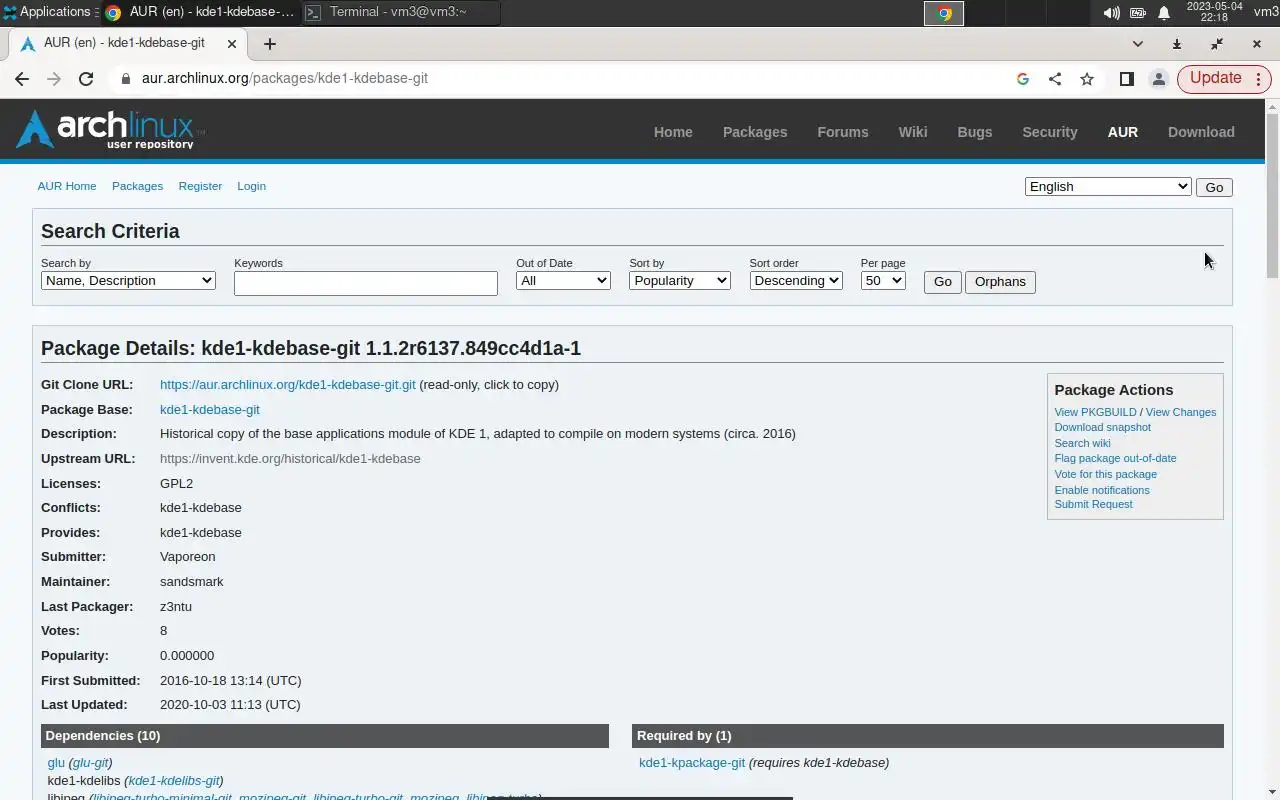This screenshot has width=1280, height=800.
Task: Share this page via the share icon
Action: [1055, 79]
